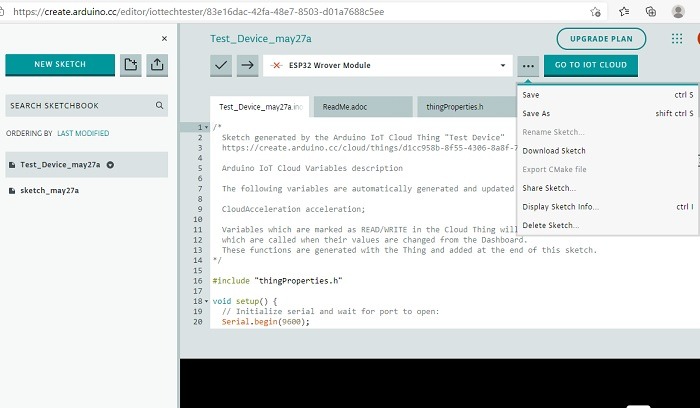This screenshot has height=408, width=700.
Task: Click the search magnifier icon
Action: point(159,105)
